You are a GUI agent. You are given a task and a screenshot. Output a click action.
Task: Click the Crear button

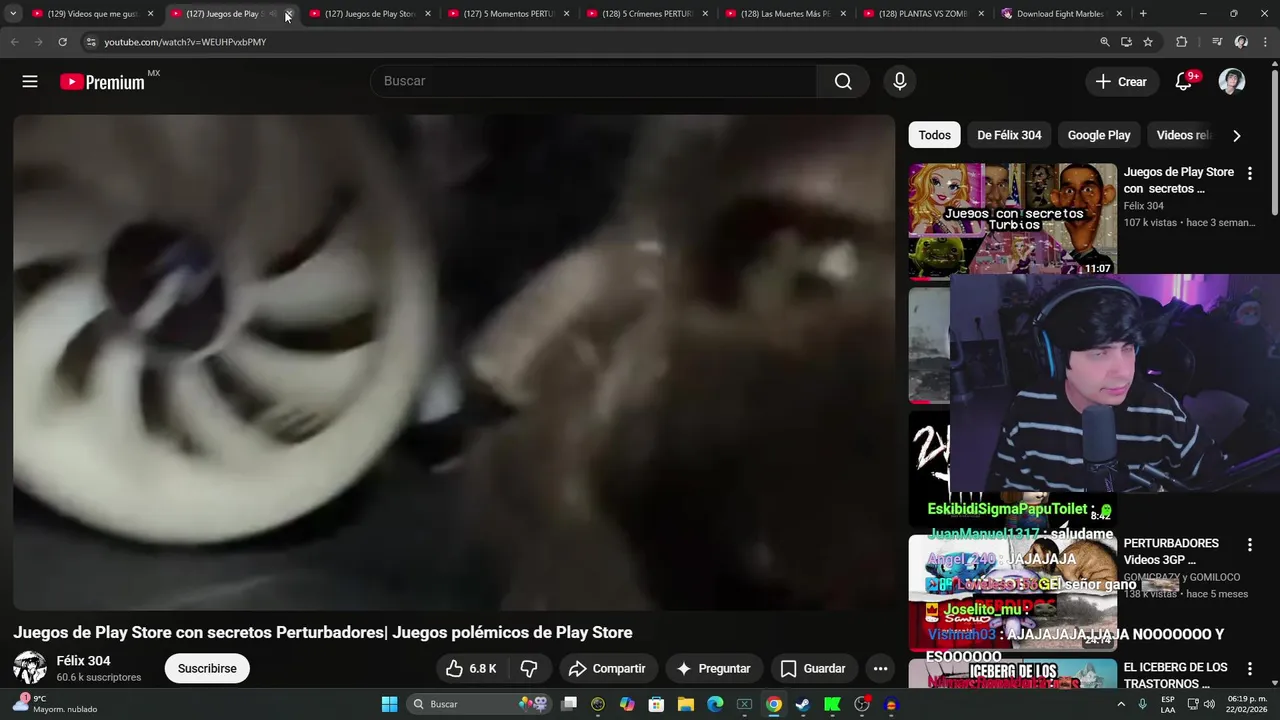point(1122,82)
